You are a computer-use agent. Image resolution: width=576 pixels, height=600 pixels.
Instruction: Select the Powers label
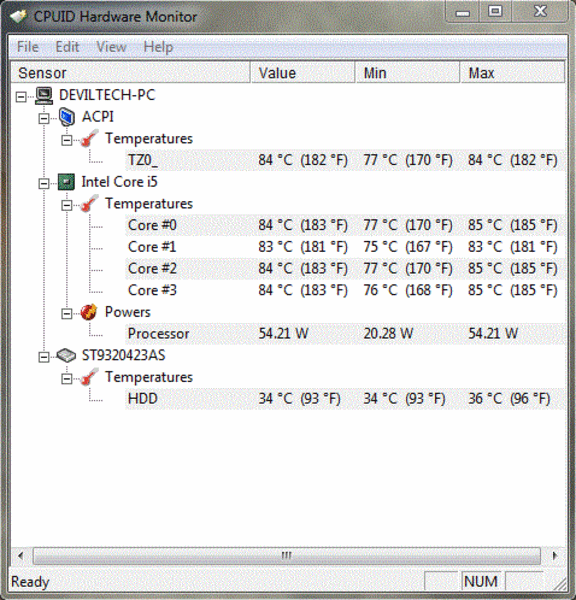click(x=127, y=312)
